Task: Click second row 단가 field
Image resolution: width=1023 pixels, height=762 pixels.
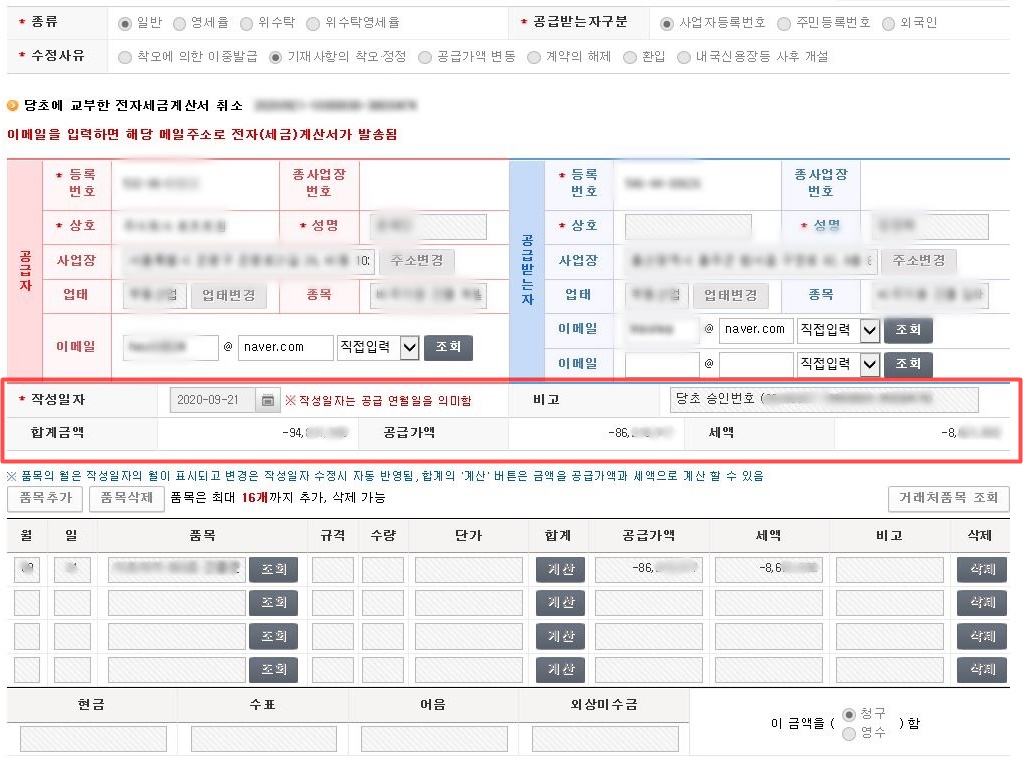Action: (468, 603)
